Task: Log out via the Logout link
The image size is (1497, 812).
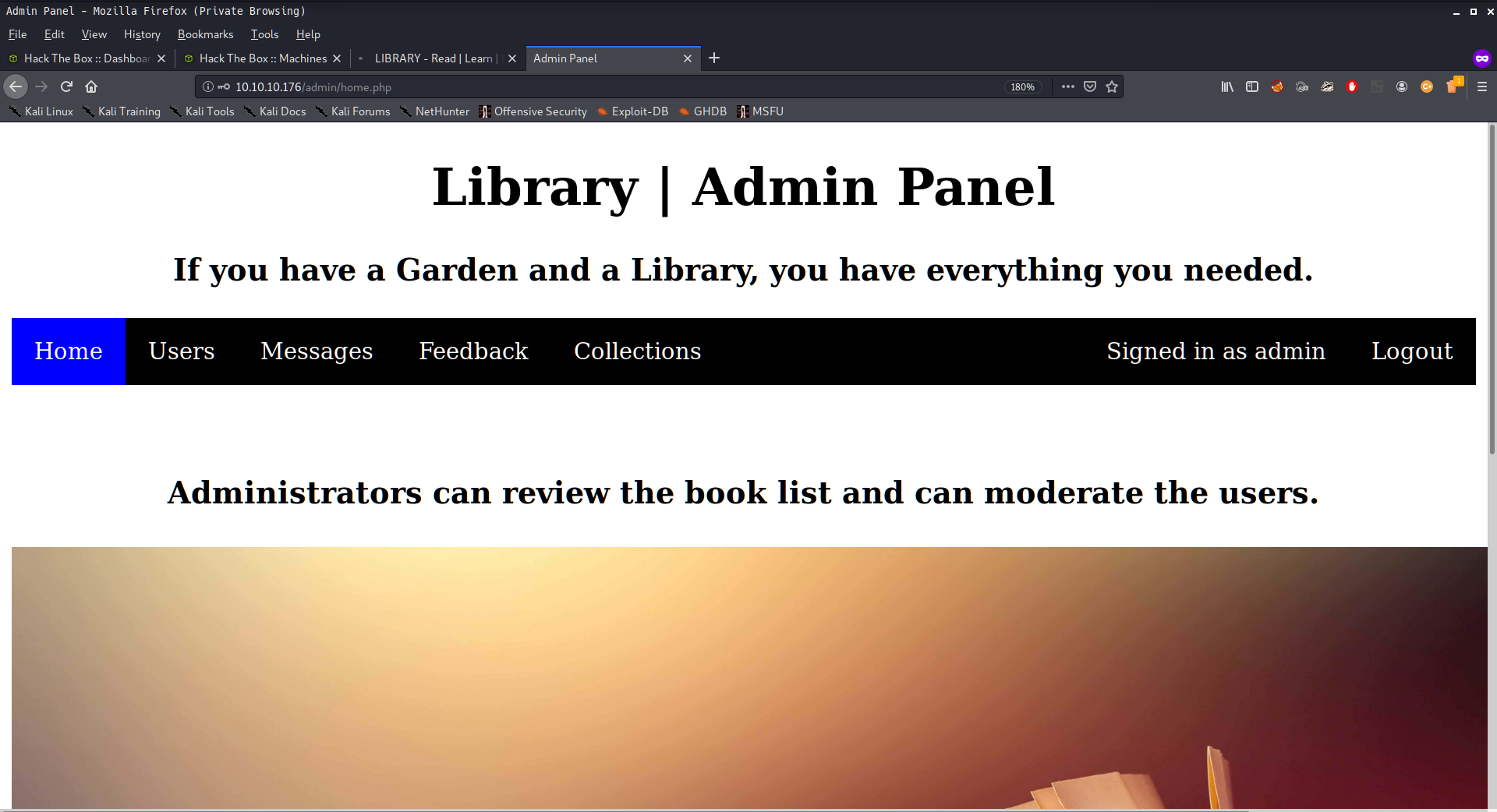Action: click(x=1412, y=351)
